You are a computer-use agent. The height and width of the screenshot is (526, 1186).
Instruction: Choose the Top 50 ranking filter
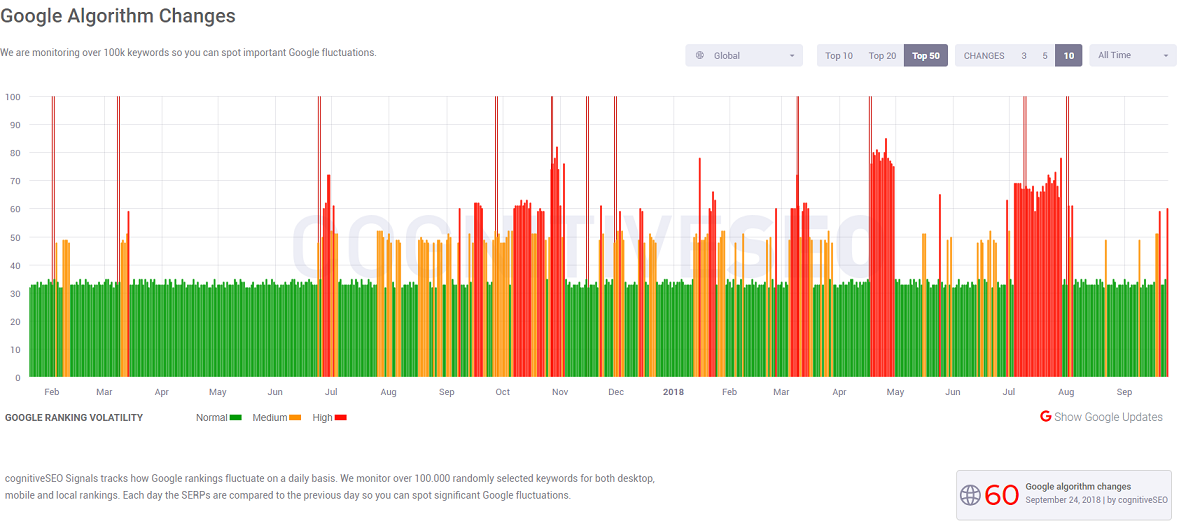(926, 56)
